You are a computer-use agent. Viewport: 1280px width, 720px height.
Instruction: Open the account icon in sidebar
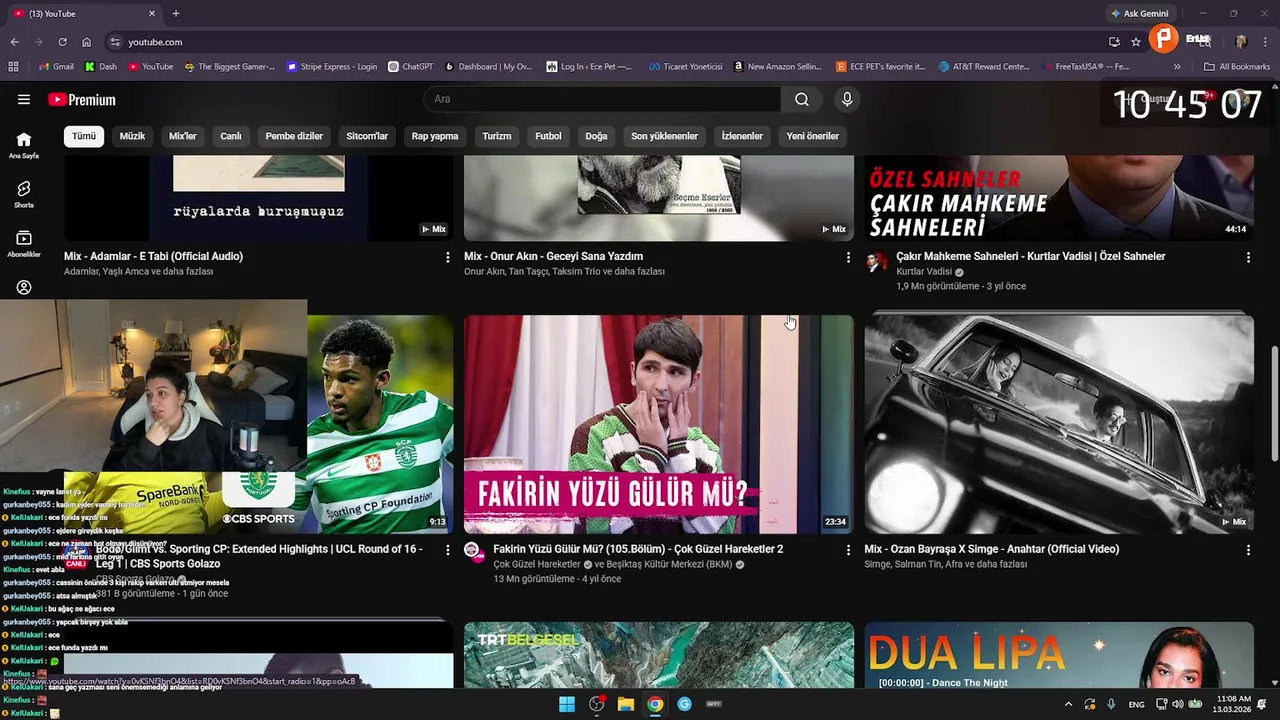tap(24, 287)
